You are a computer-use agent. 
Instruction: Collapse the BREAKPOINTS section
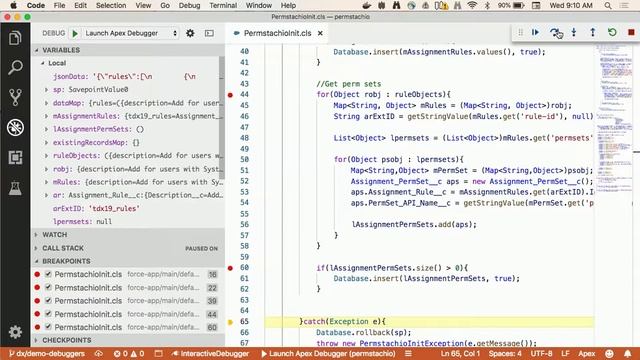point(128,261)
